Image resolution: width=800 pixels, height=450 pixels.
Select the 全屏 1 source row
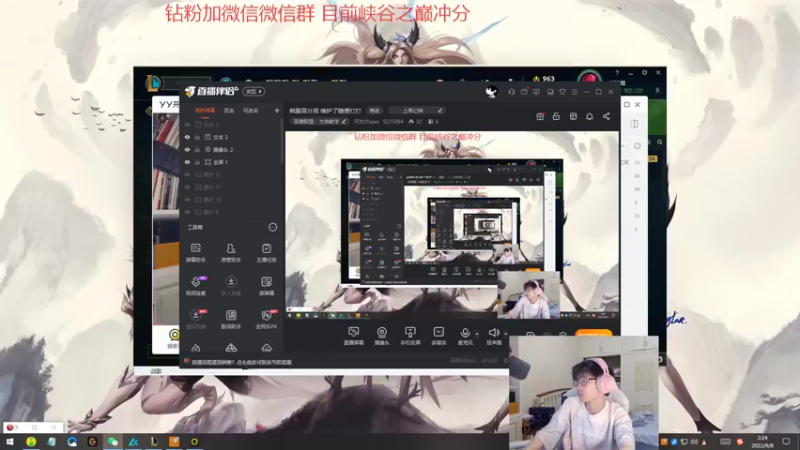point(231,162)
